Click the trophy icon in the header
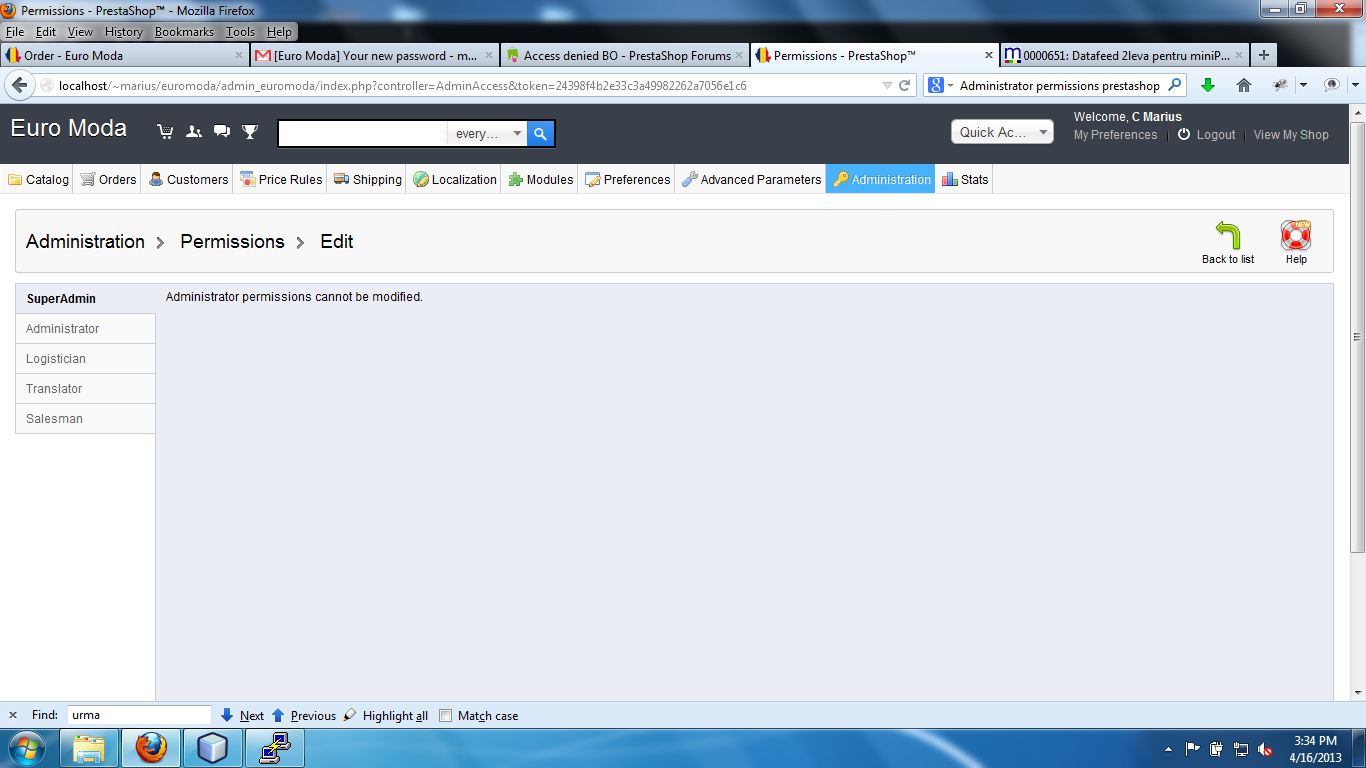This screenshot has width=1366, height=768. pyautogui.click(x=250, y=132)
